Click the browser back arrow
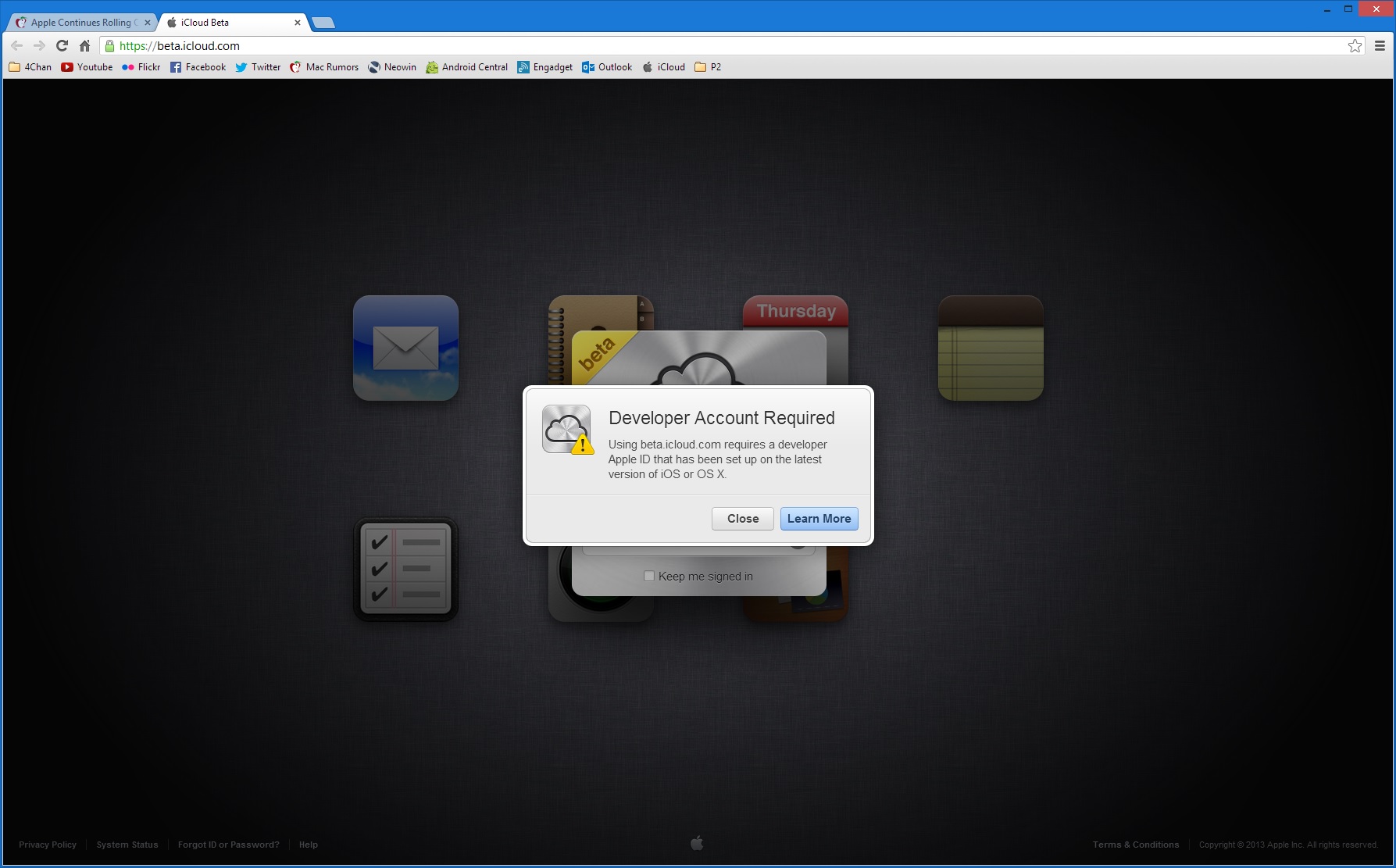 click(x=17, y=46)
